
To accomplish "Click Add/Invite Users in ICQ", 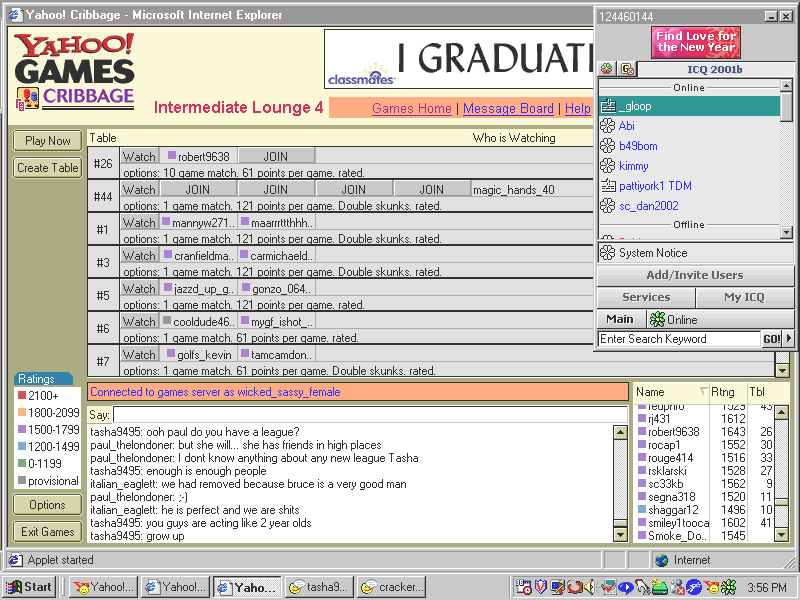I will (x=695, y=275).
